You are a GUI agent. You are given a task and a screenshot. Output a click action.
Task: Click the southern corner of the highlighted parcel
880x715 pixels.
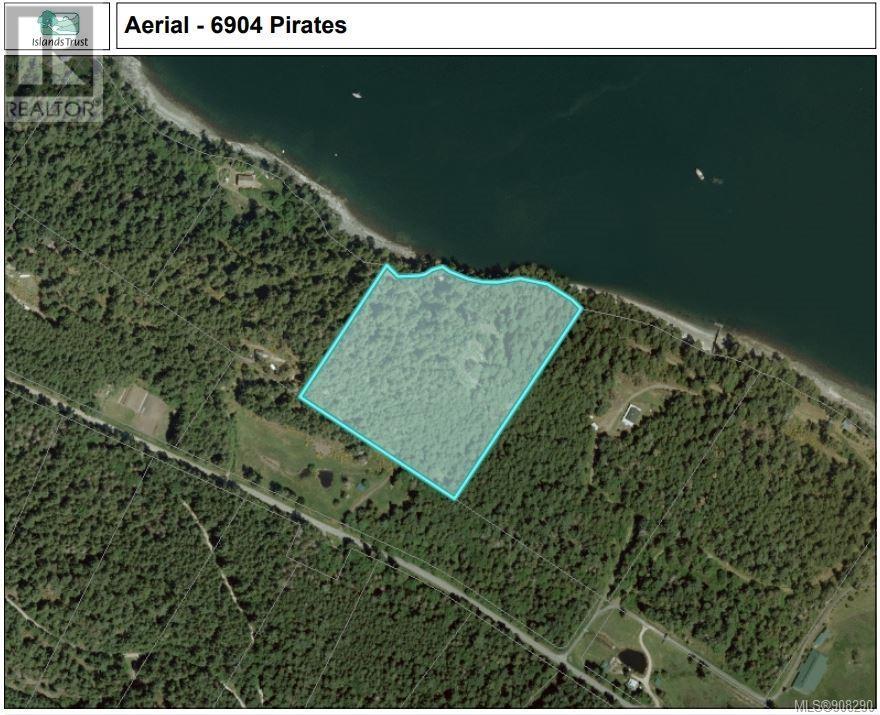[x=455, y=497]
